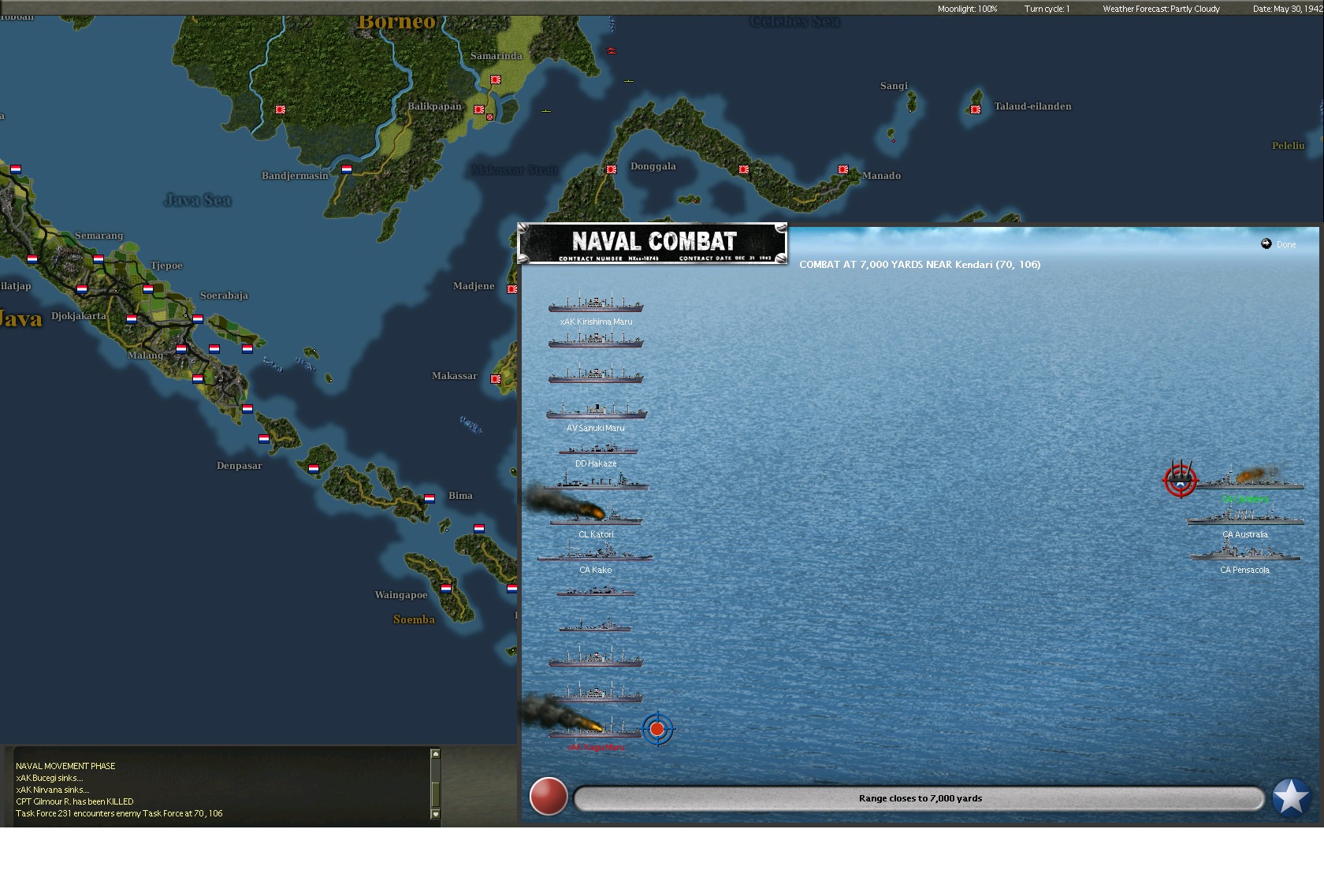
Task: Click the 'Task Force 231 encounters enemy' log line
Action: point(119,813)
